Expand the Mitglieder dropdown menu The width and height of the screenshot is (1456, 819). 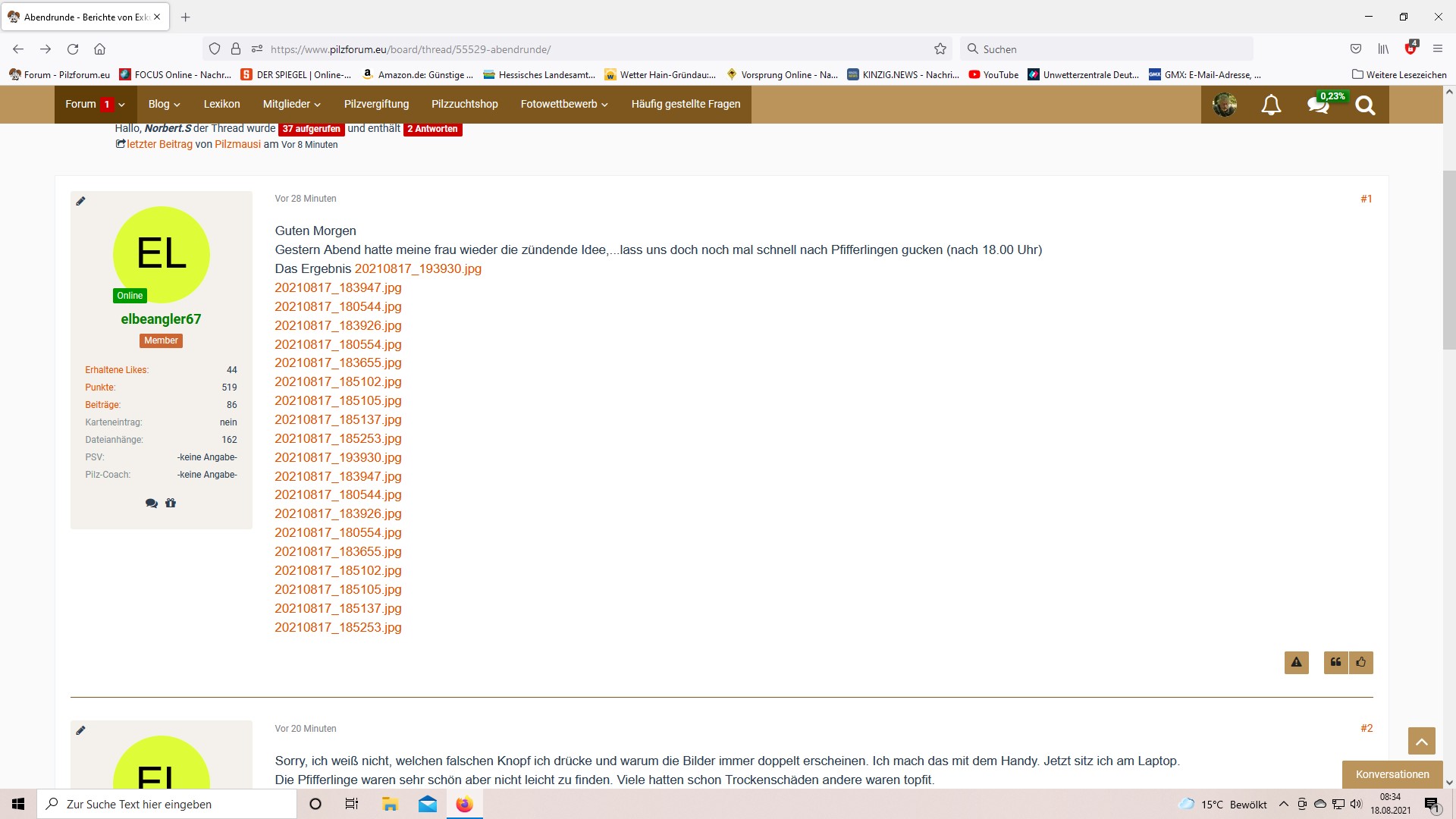click(291, 105)
